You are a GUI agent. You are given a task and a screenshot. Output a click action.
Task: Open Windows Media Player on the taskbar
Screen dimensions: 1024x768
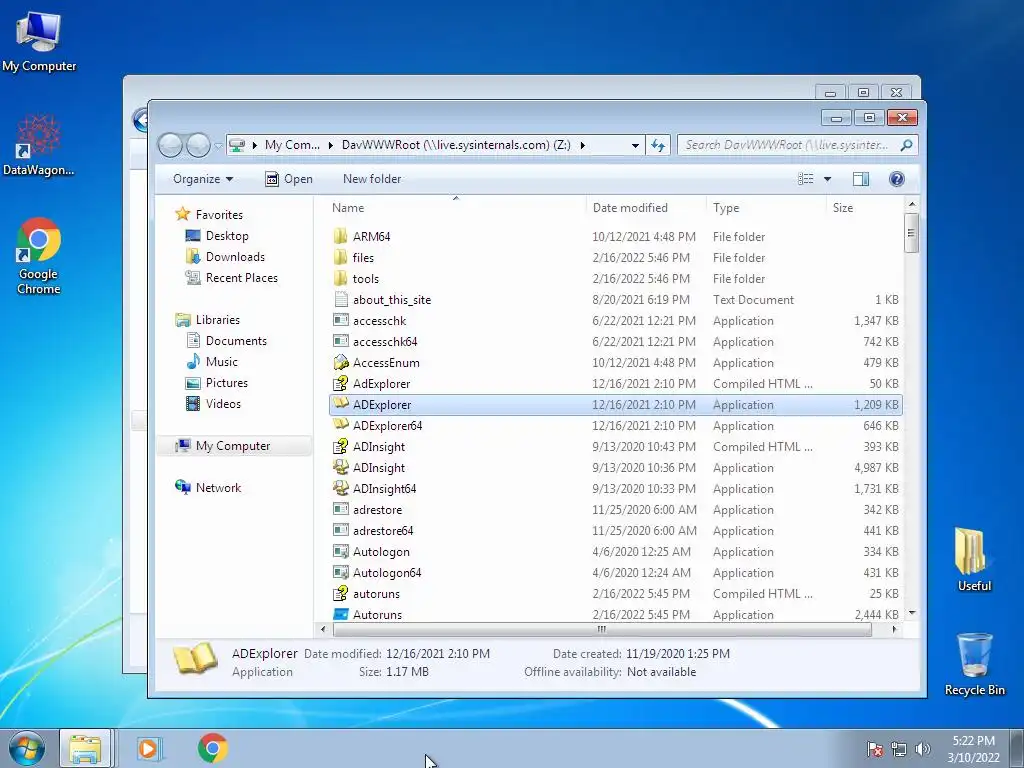(149, 748)
